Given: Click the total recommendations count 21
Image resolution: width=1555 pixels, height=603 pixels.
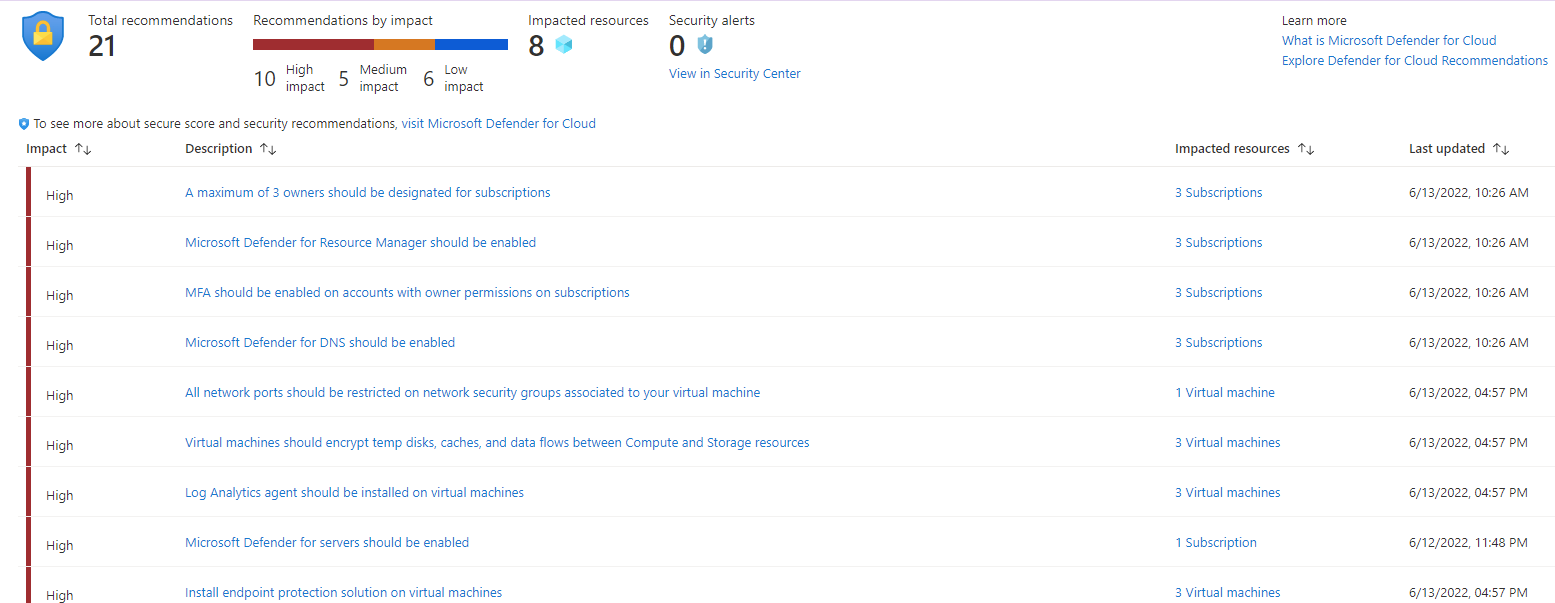Looking at the screenshot, I should pyautogui.click(x=102, y=46).
